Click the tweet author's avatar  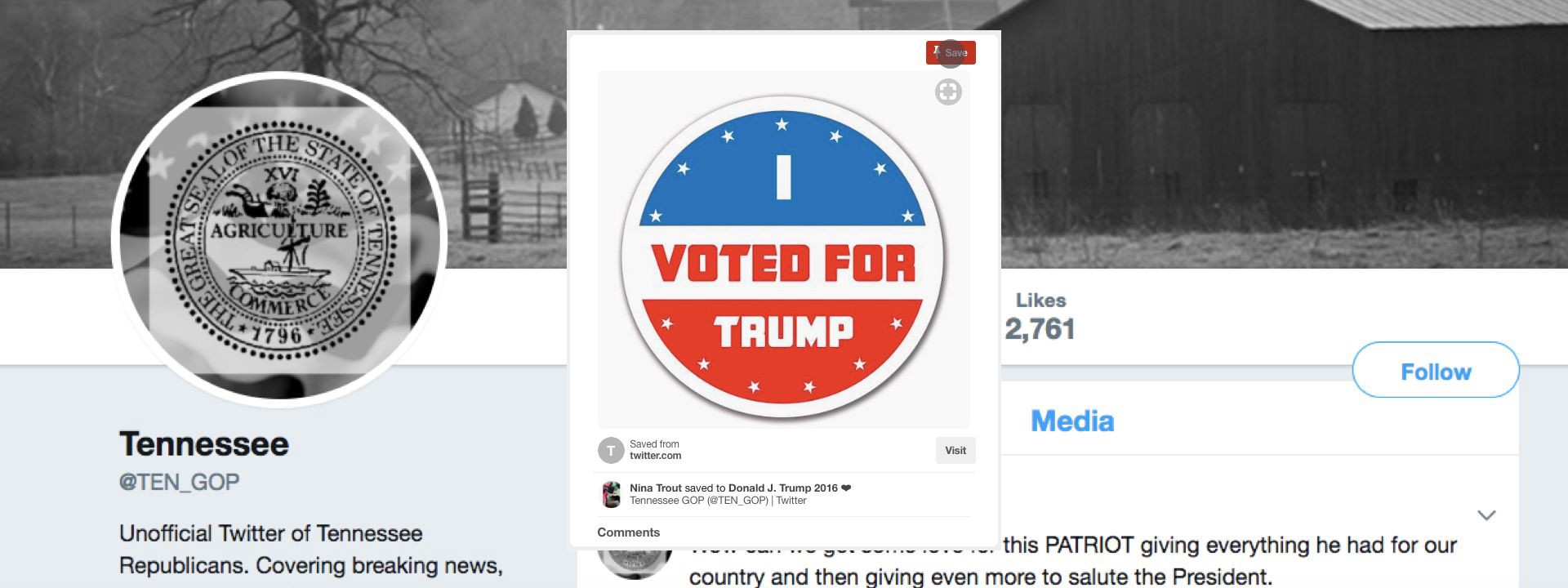[635, 563]
